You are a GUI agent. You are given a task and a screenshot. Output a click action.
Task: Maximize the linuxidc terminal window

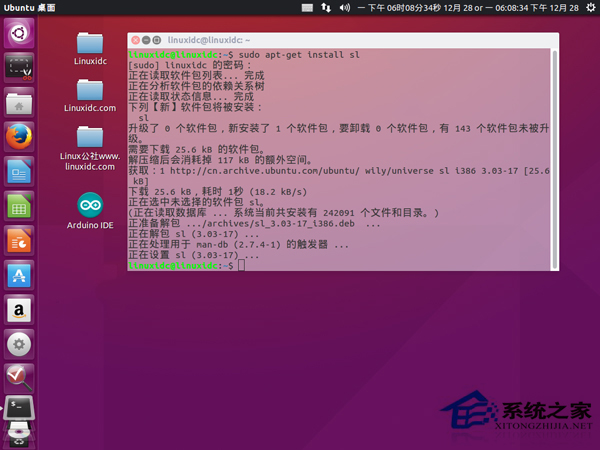pos(157,40)
